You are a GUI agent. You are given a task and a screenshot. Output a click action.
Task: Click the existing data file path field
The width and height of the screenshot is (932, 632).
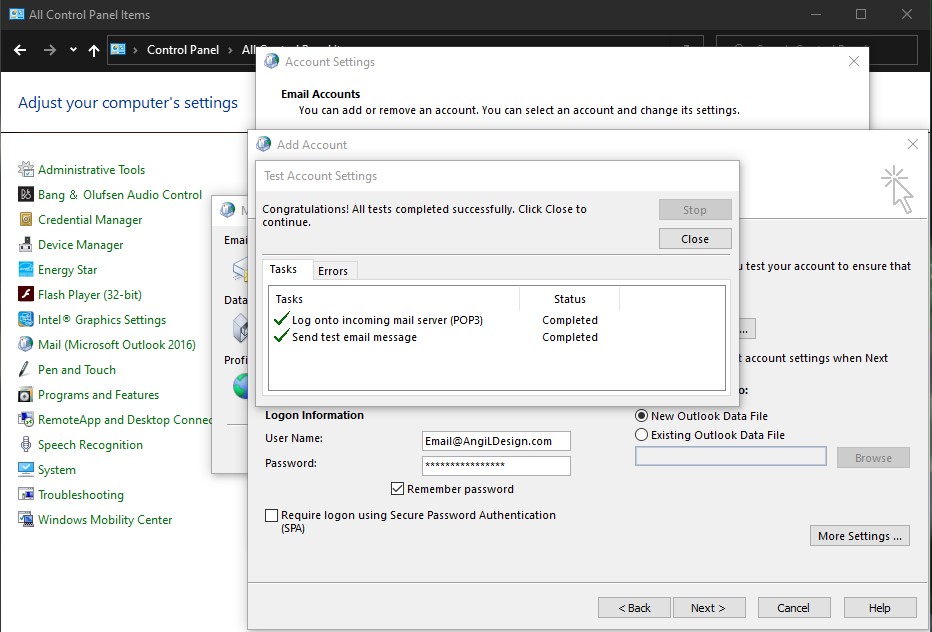coord(731,456)
